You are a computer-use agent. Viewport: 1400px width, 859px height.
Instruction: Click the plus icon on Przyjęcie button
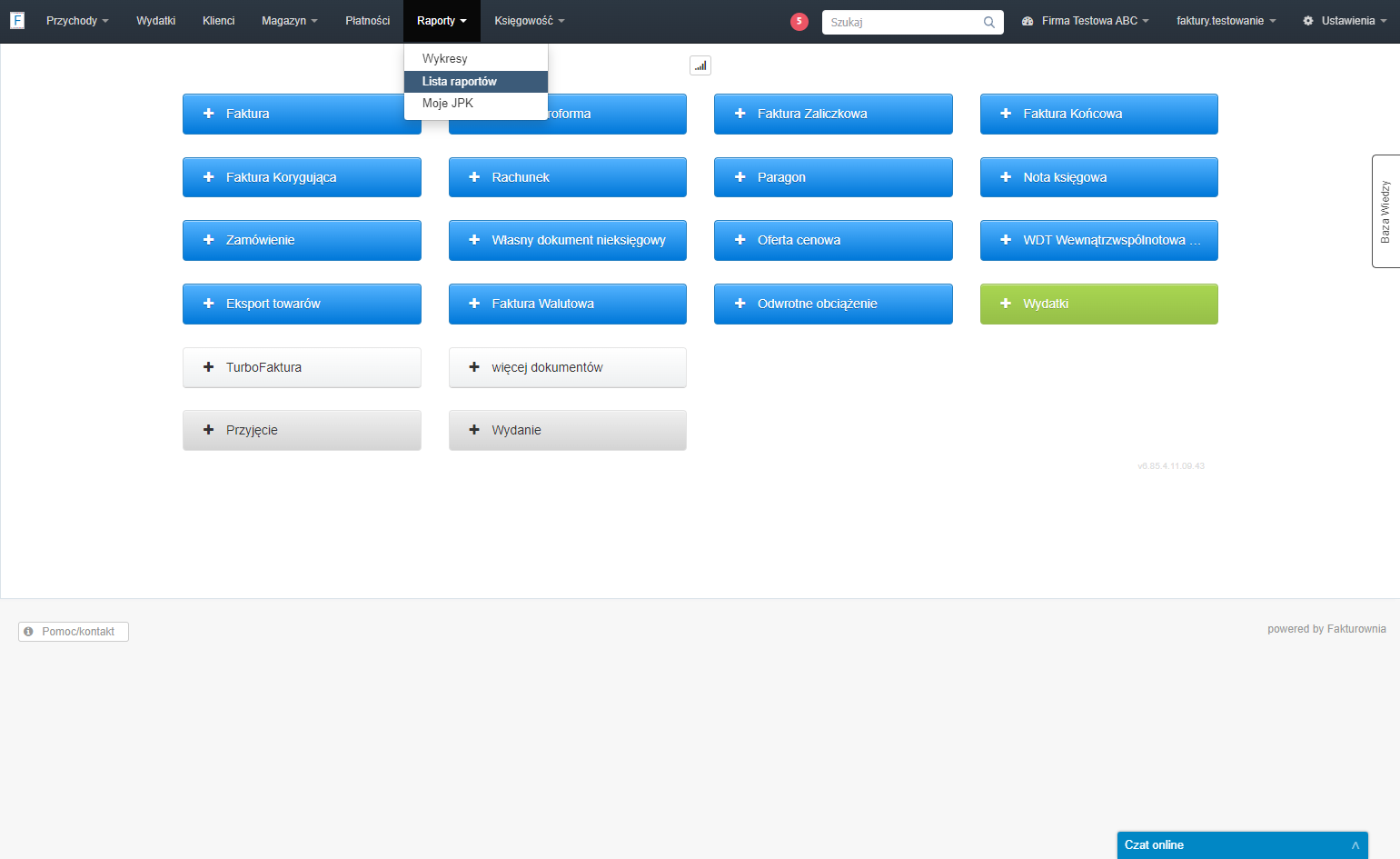click(208, 430)
